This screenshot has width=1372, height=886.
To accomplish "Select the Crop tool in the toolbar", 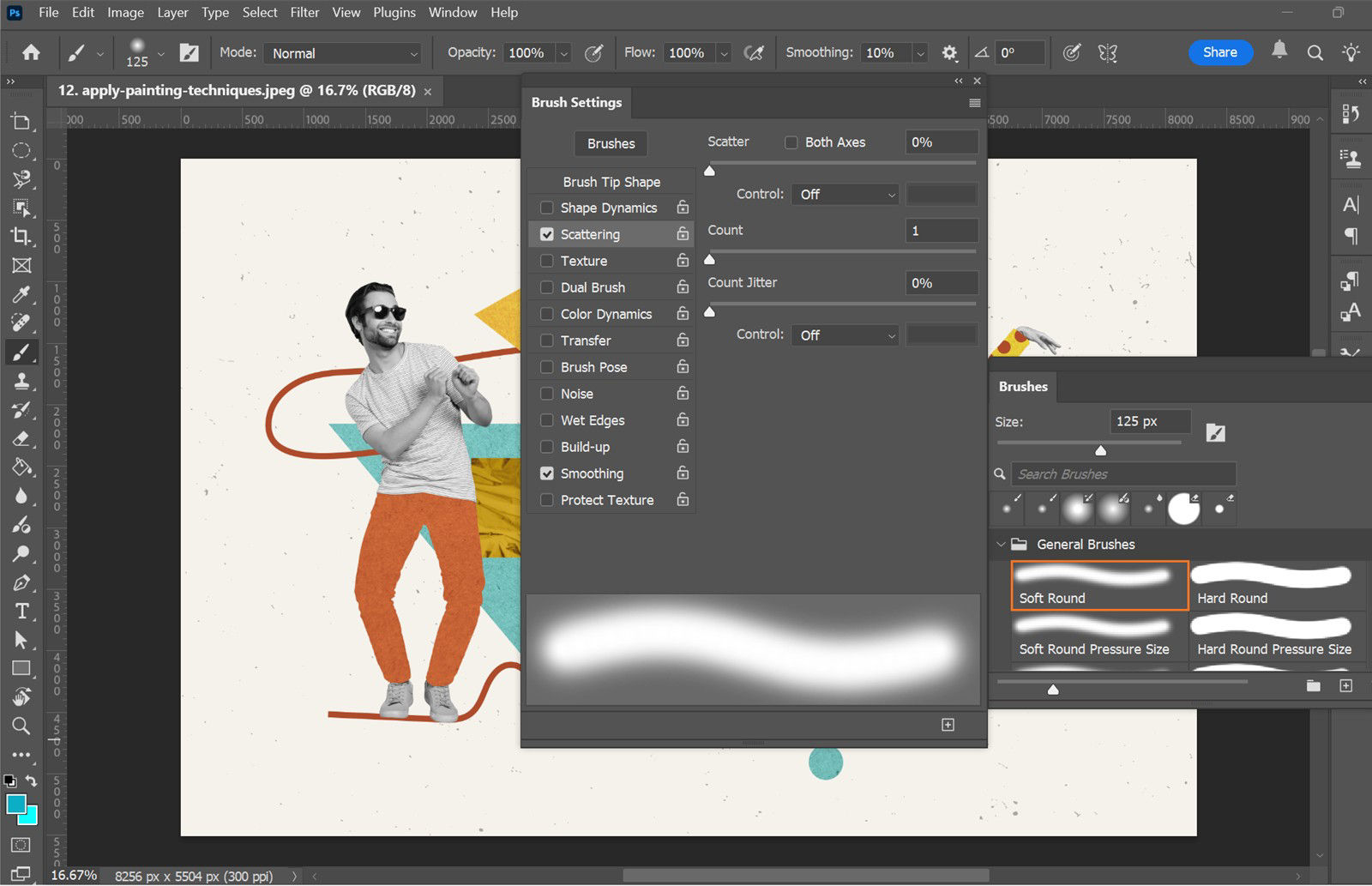I will coord(21,238).
